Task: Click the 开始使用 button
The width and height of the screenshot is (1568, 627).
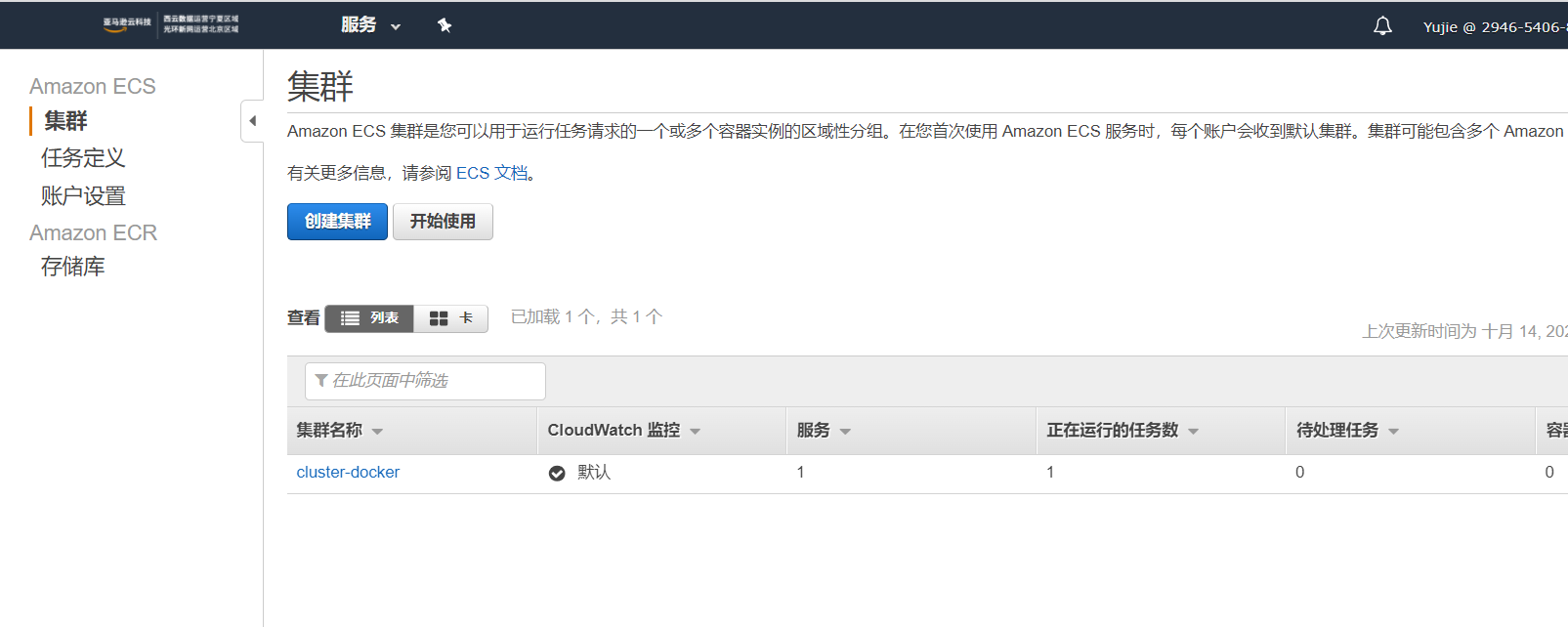Action: click(x=443, y=222)
